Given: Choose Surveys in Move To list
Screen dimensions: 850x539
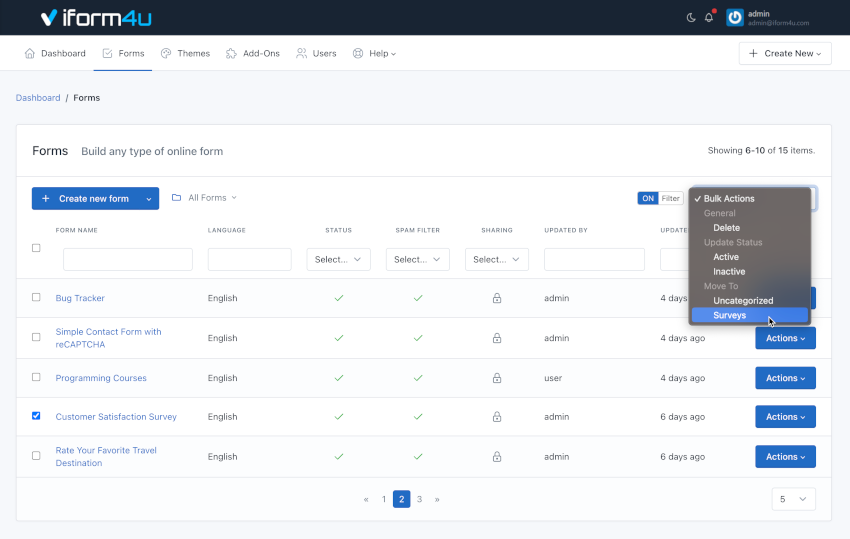Looking at the screenshot, I should 750,315.
